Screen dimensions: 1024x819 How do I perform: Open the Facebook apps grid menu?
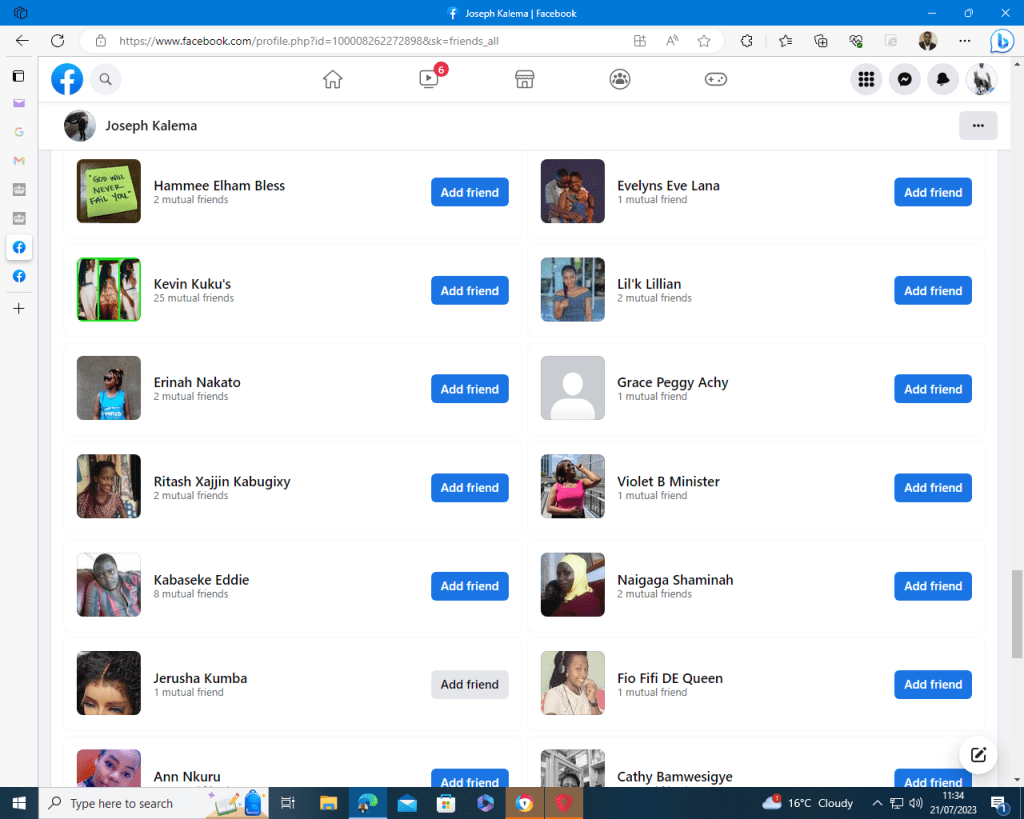(x=866, y=79)
